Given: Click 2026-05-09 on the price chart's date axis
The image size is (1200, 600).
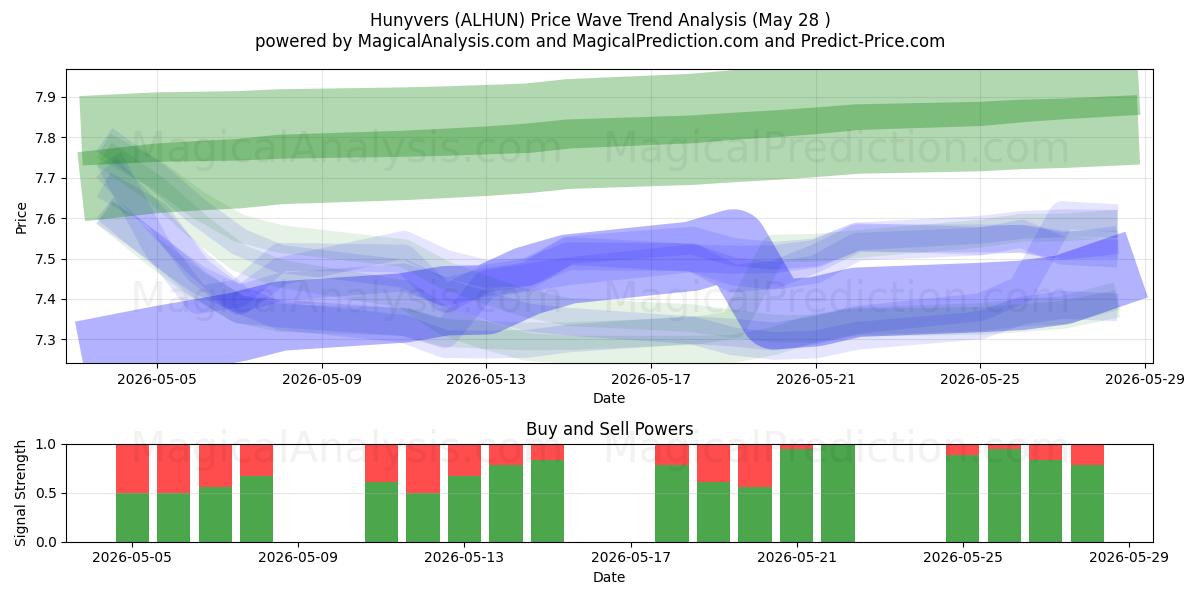Looking at the screenshot, I should pyautogui.click(x=322, y=379).
